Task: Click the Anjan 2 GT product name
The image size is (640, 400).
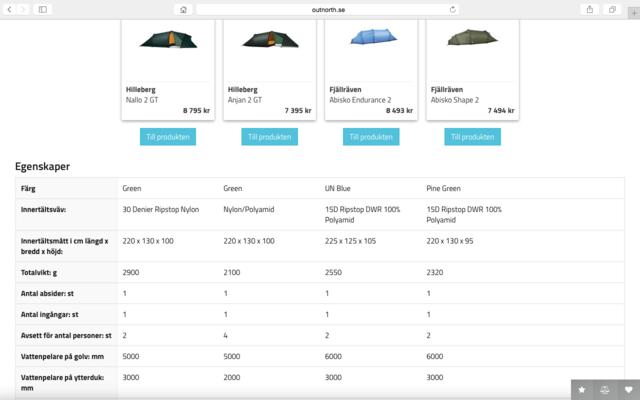Action: coord(245,100)
